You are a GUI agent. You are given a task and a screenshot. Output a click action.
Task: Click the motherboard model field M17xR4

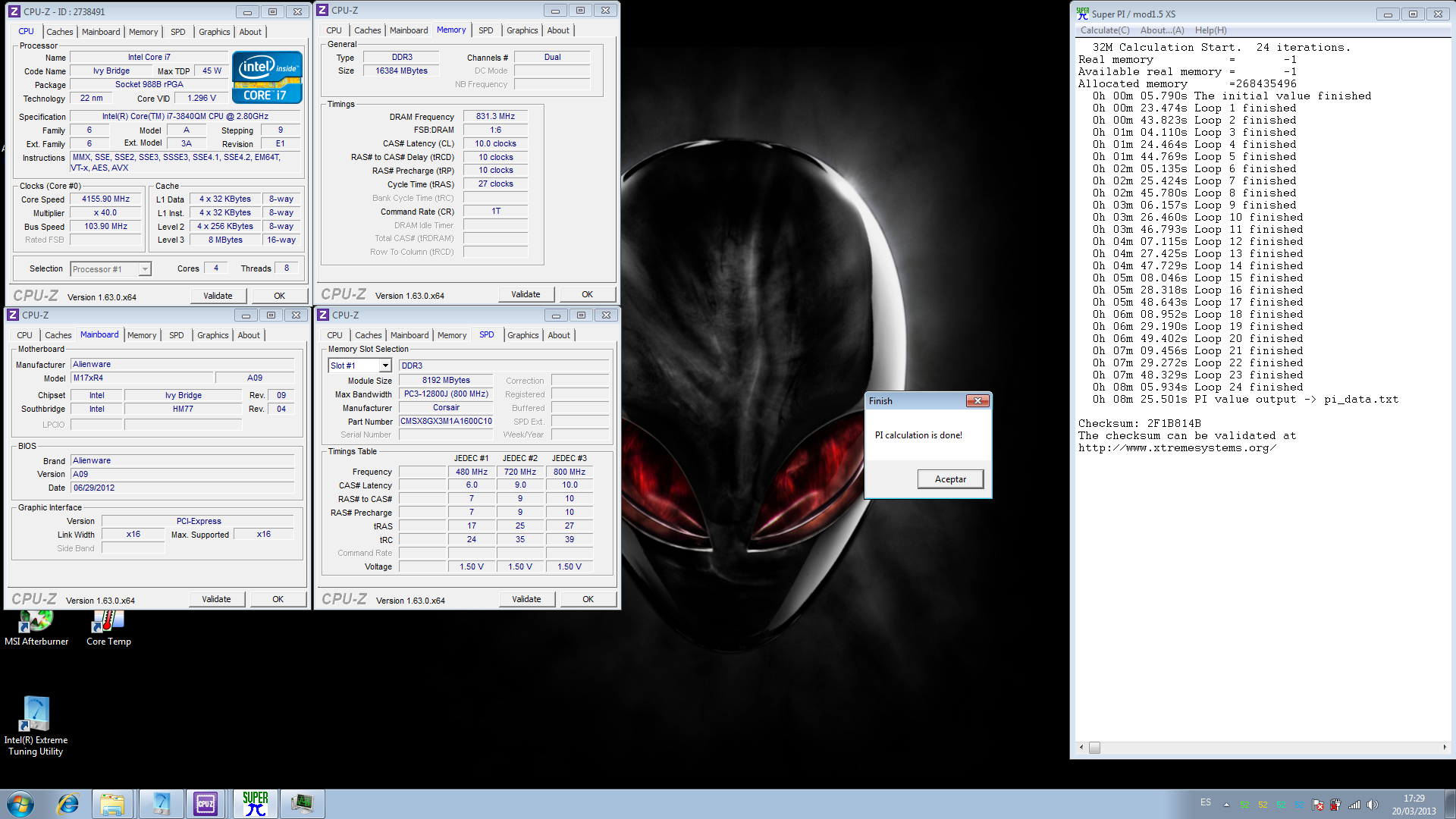point(142,378)
